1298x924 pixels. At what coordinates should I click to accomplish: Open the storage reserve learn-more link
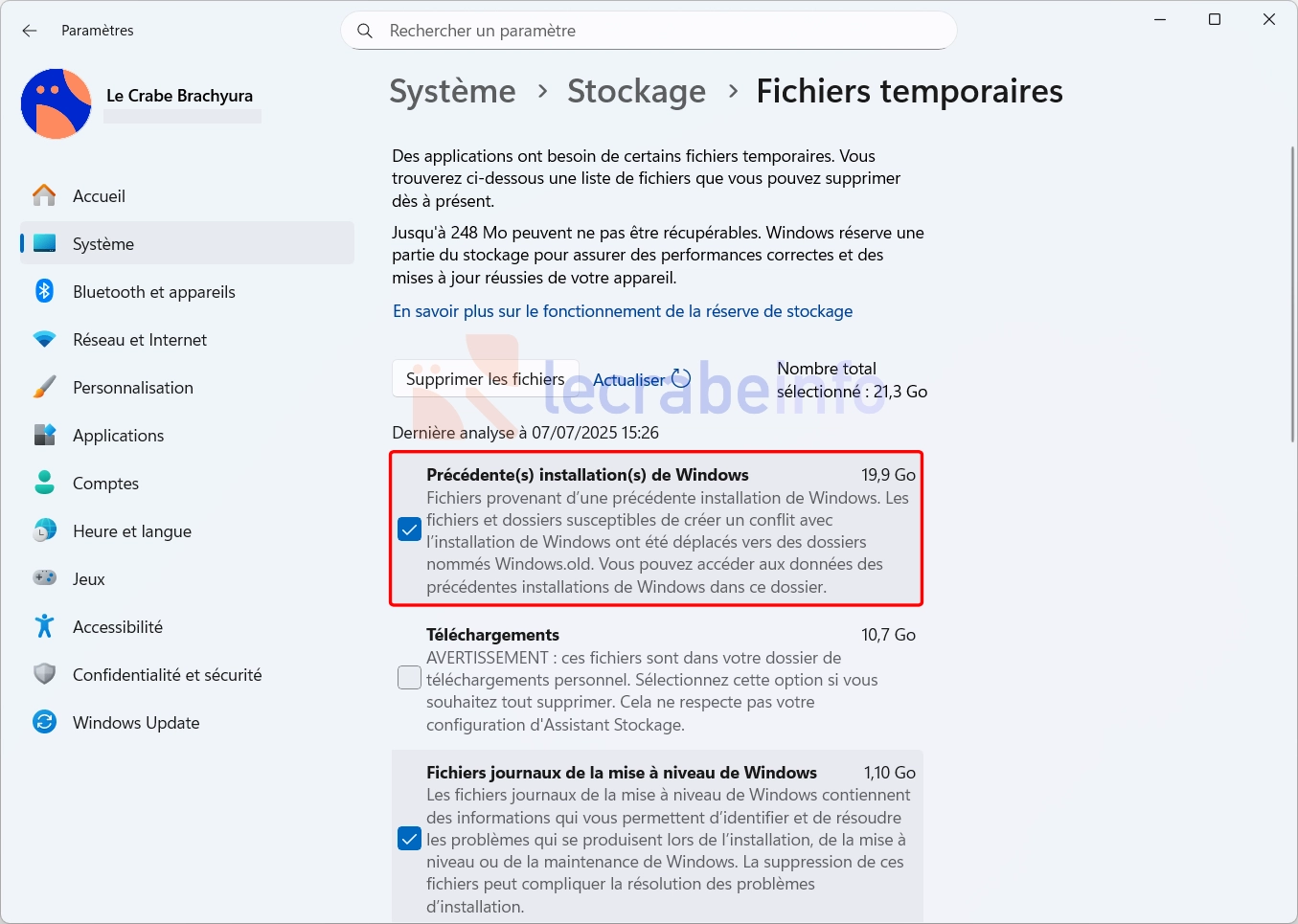click(623, 311)
